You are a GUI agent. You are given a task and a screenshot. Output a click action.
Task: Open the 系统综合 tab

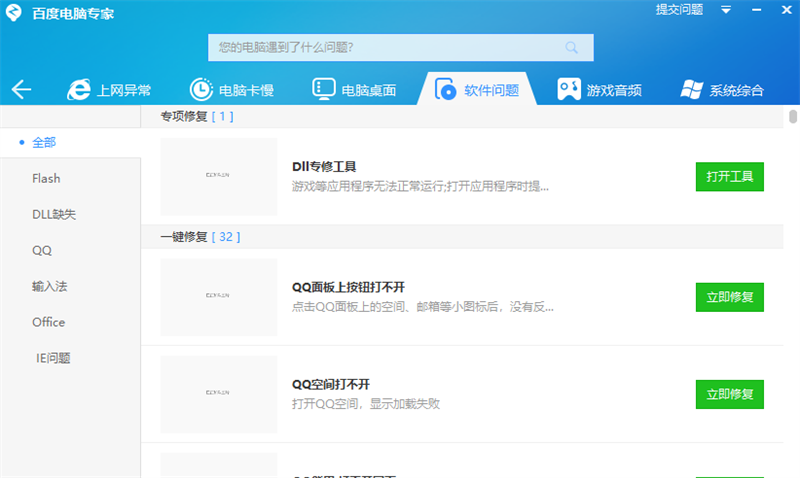722,89
